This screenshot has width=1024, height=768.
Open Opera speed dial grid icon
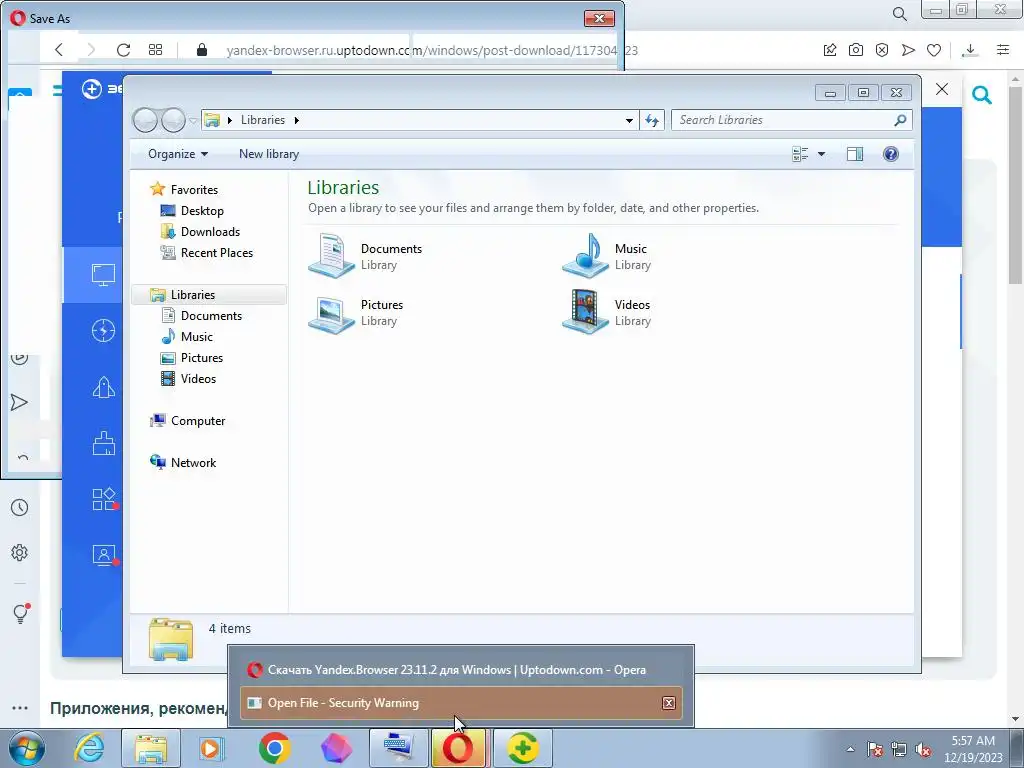pyautogui.click(x=155, y=50)
